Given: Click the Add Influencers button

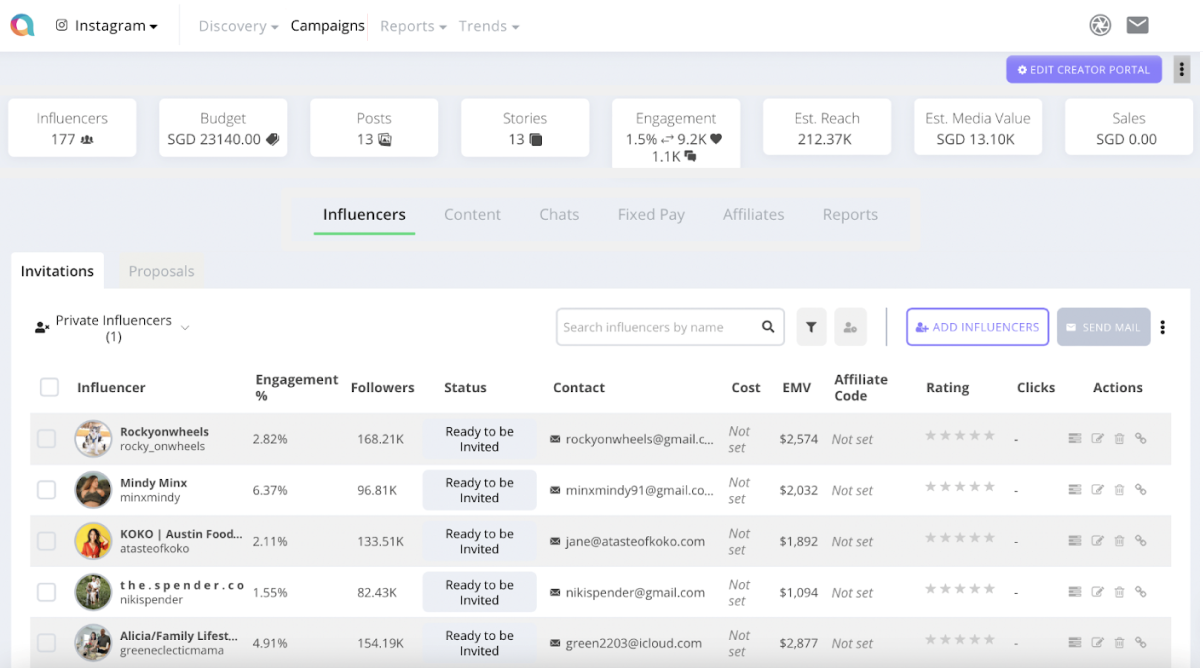Looking at the screenshot, I should [x=977, y=327].
